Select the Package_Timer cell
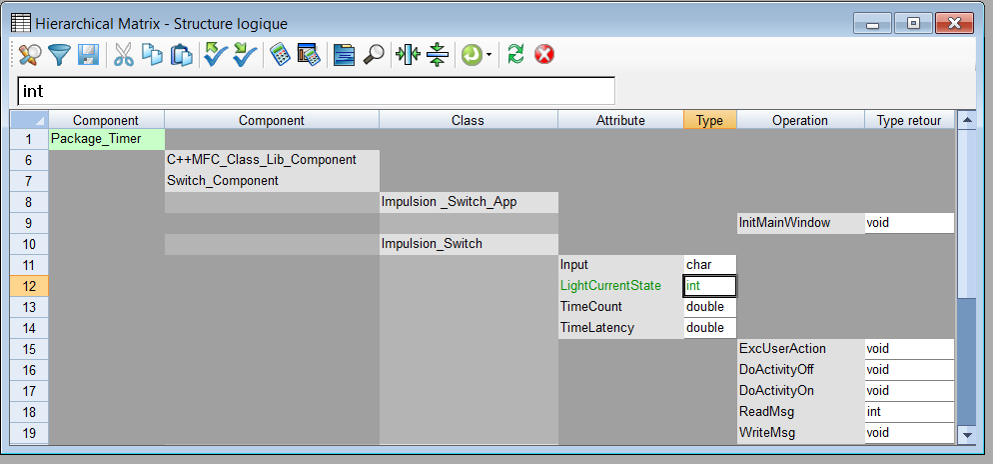 106,139
